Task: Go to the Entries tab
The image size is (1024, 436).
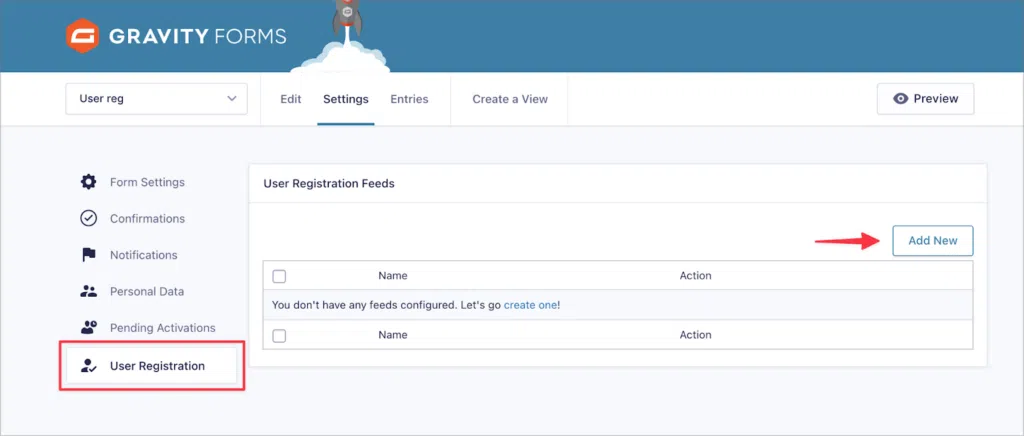Action: coord(409,99)
